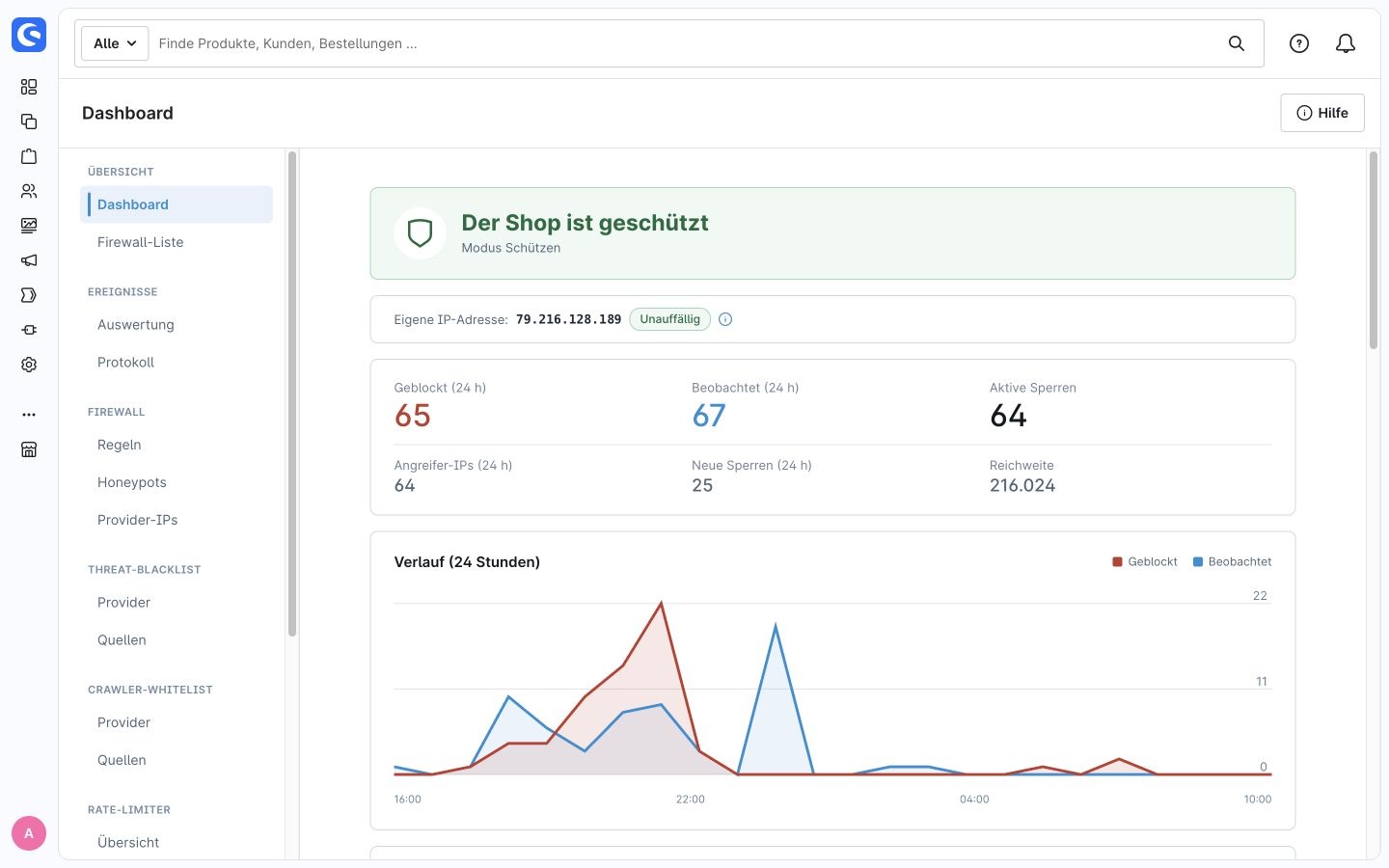Click the Shopware logo icon
This screenshot has width=1389, height=868.
click(29, 35)
